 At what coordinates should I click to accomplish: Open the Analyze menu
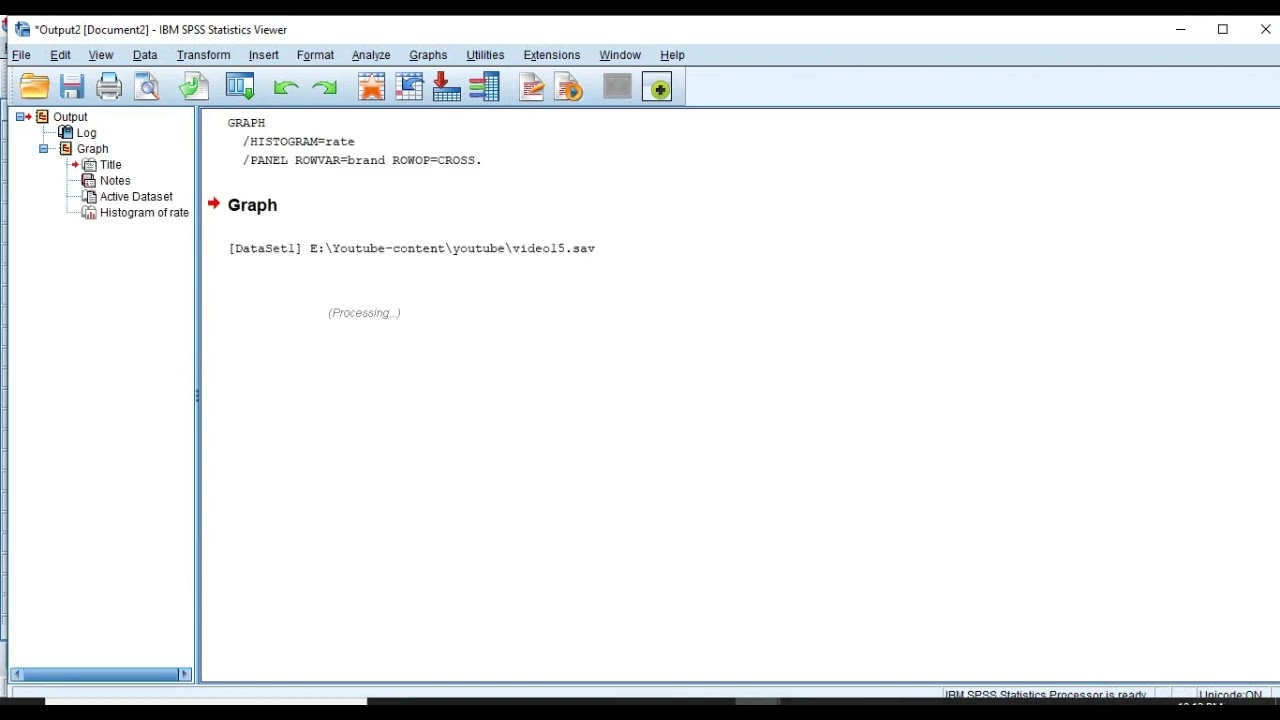[371, 55]
